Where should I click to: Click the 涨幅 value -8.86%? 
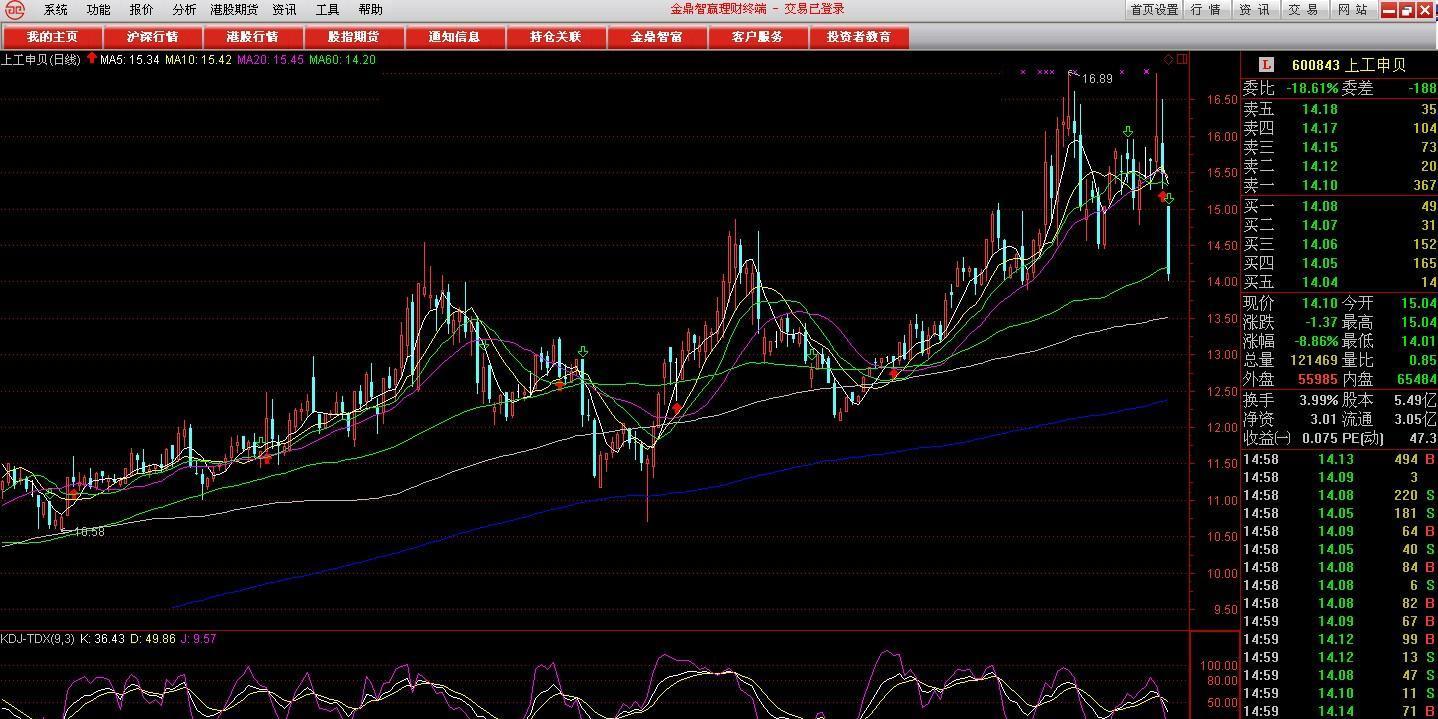(x=1315, y=341)
